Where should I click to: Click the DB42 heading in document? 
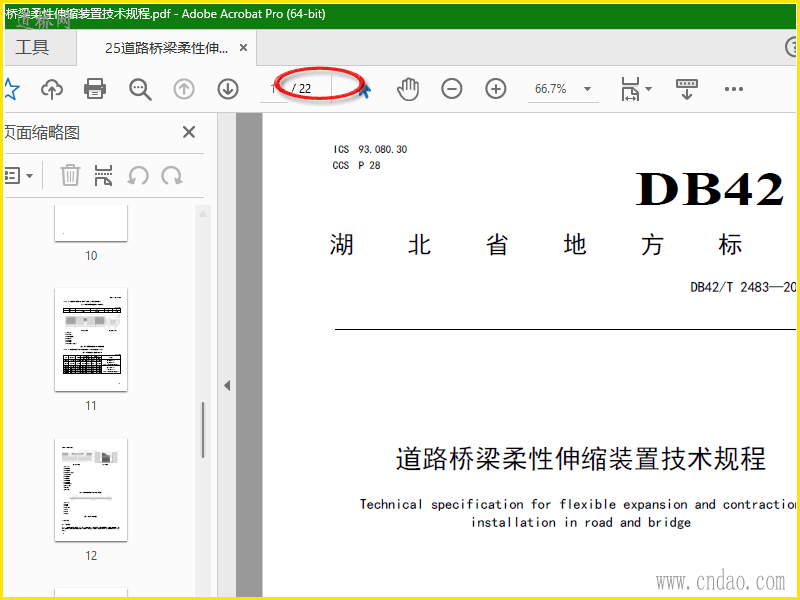click(709, 189)
